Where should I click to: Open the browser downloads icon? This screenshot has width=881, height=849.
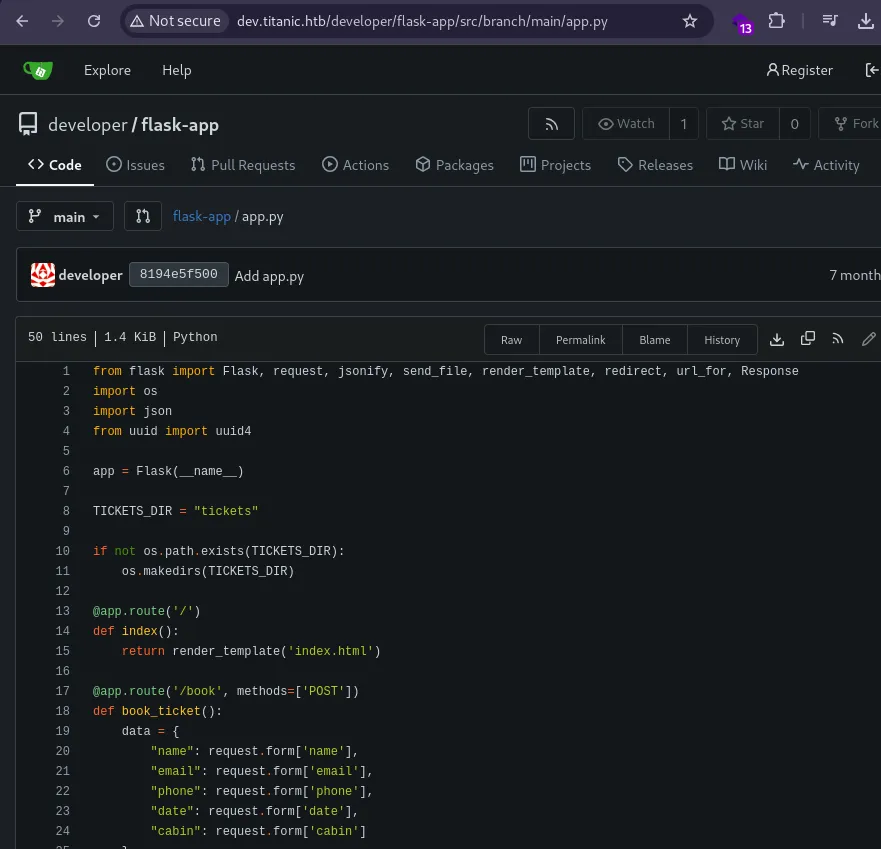click(x=866, y=21)
